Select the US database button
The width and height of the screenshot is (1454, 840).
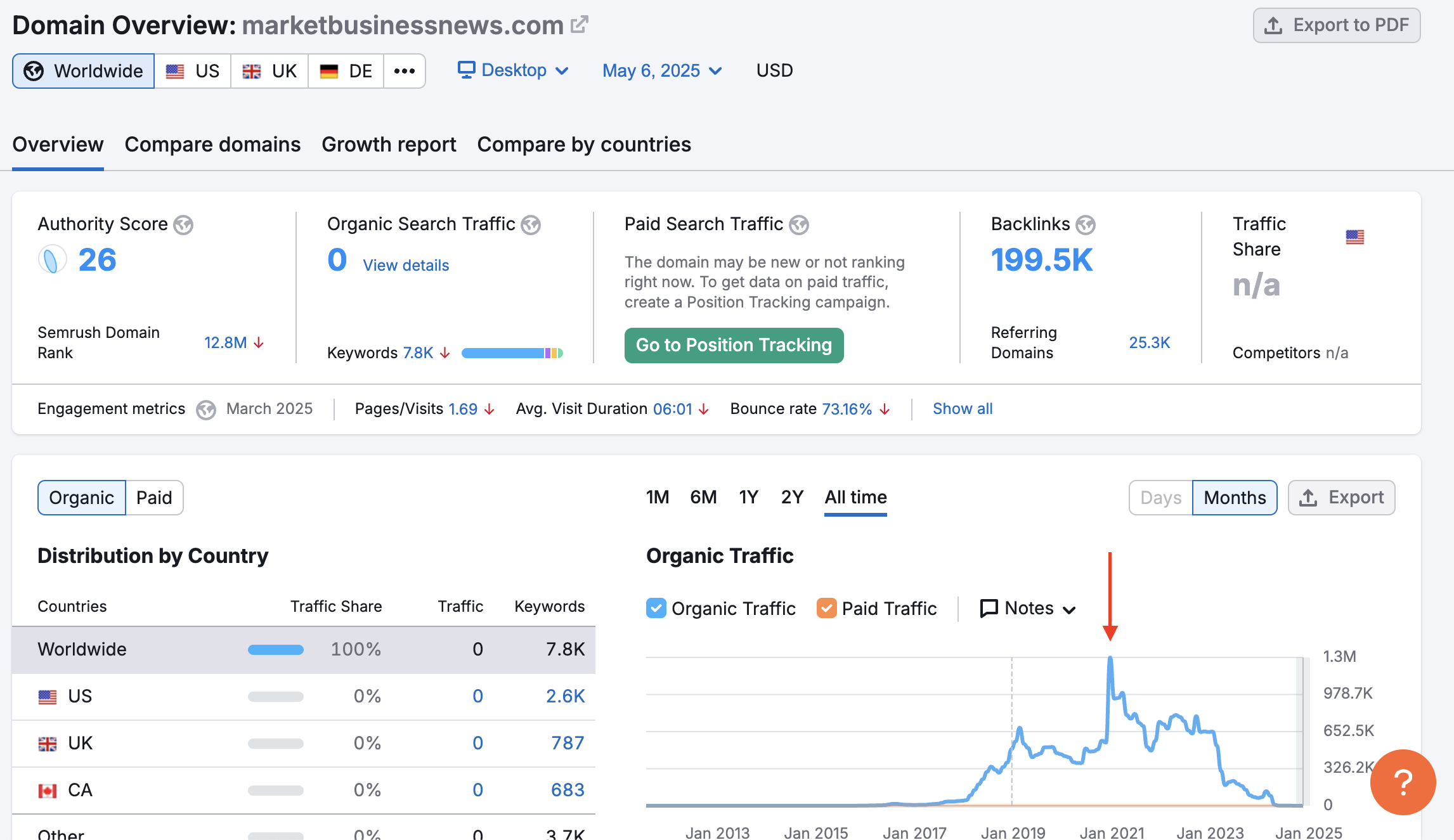[193, 71]
